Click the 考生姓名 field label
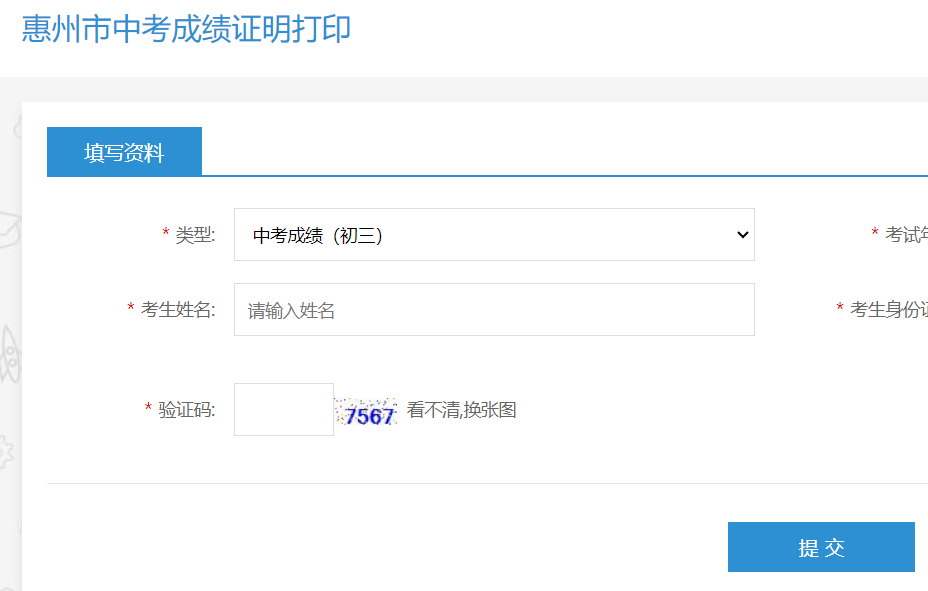Screen dimensions: 928x591 178,310
